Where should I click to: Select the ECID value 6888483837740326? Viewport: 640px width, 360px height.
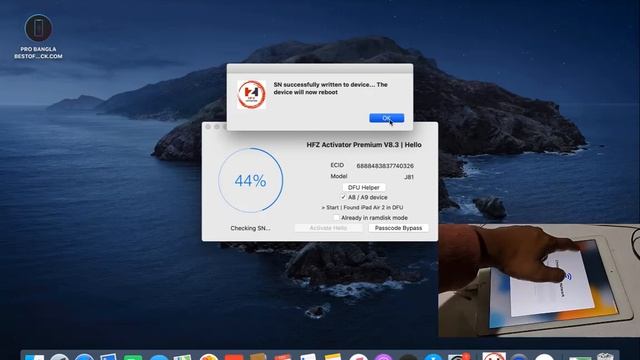tap(385, 166)
